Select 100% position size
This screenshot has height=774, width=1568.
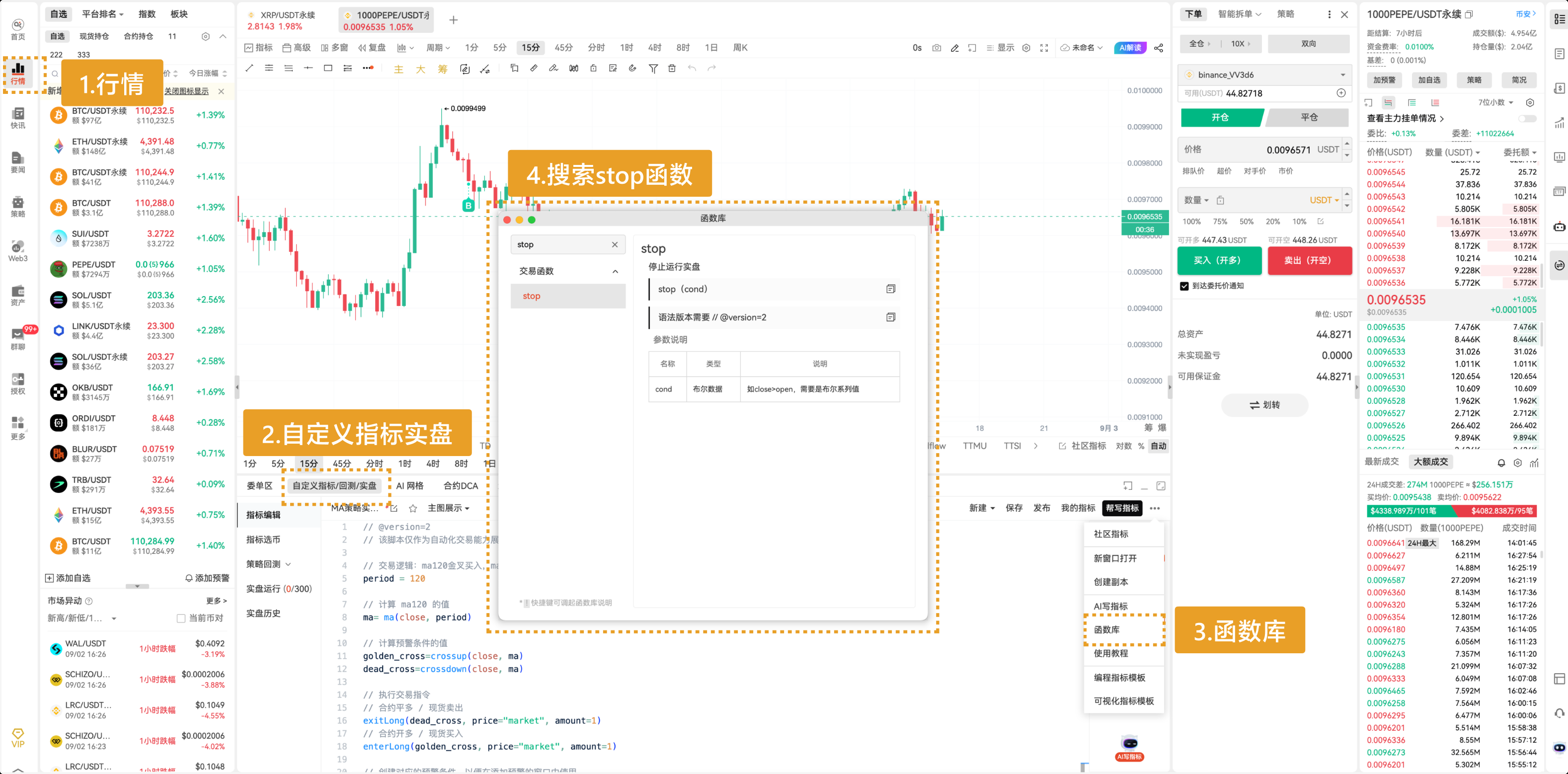[1191, 222]
